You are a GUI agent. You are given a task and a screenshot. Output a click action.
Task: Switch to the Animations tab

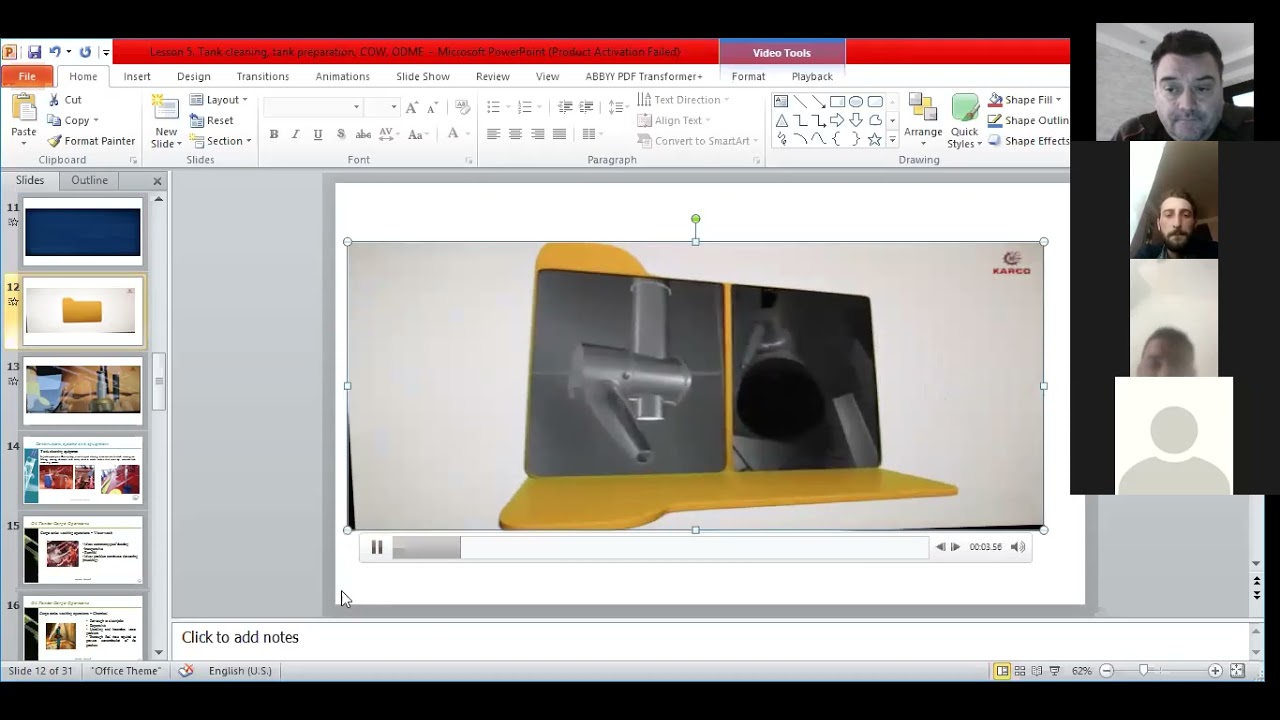point(343,76)
